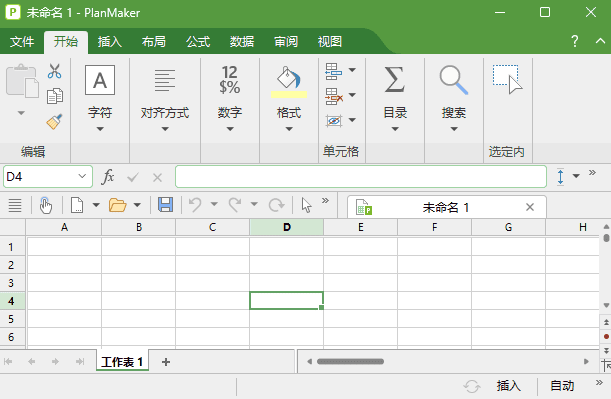The height and width of the screenshot is (399, 611).
Task: Expand the paste options arrow
Action: [21, 113]
